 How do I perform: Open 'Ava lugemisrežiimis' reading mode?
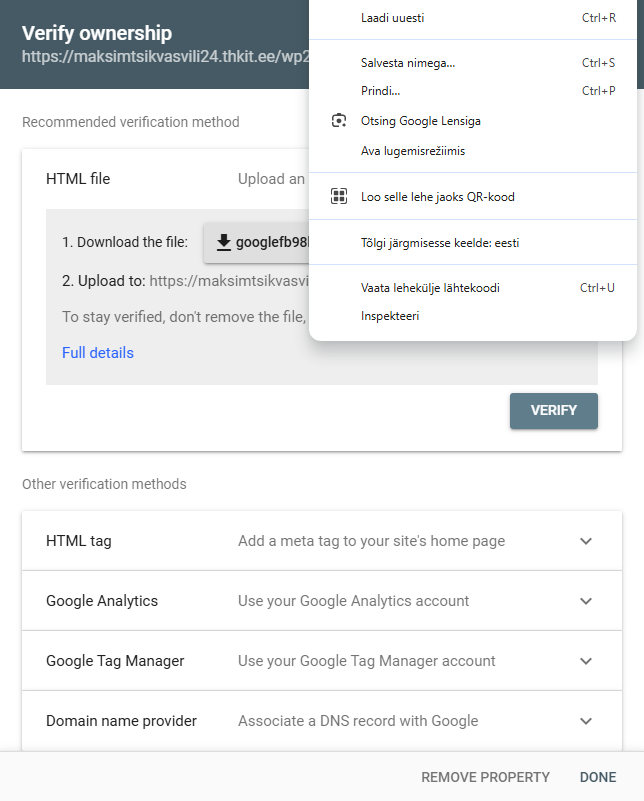pyautogui.click(x=412, y=151)
